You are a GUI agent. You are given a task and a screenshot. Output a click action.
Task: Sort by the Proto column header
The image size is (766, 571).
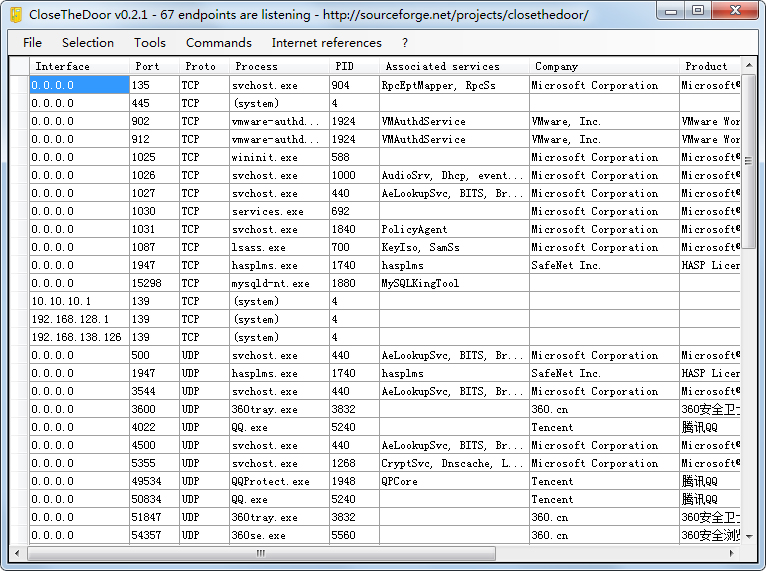(204, 66)
